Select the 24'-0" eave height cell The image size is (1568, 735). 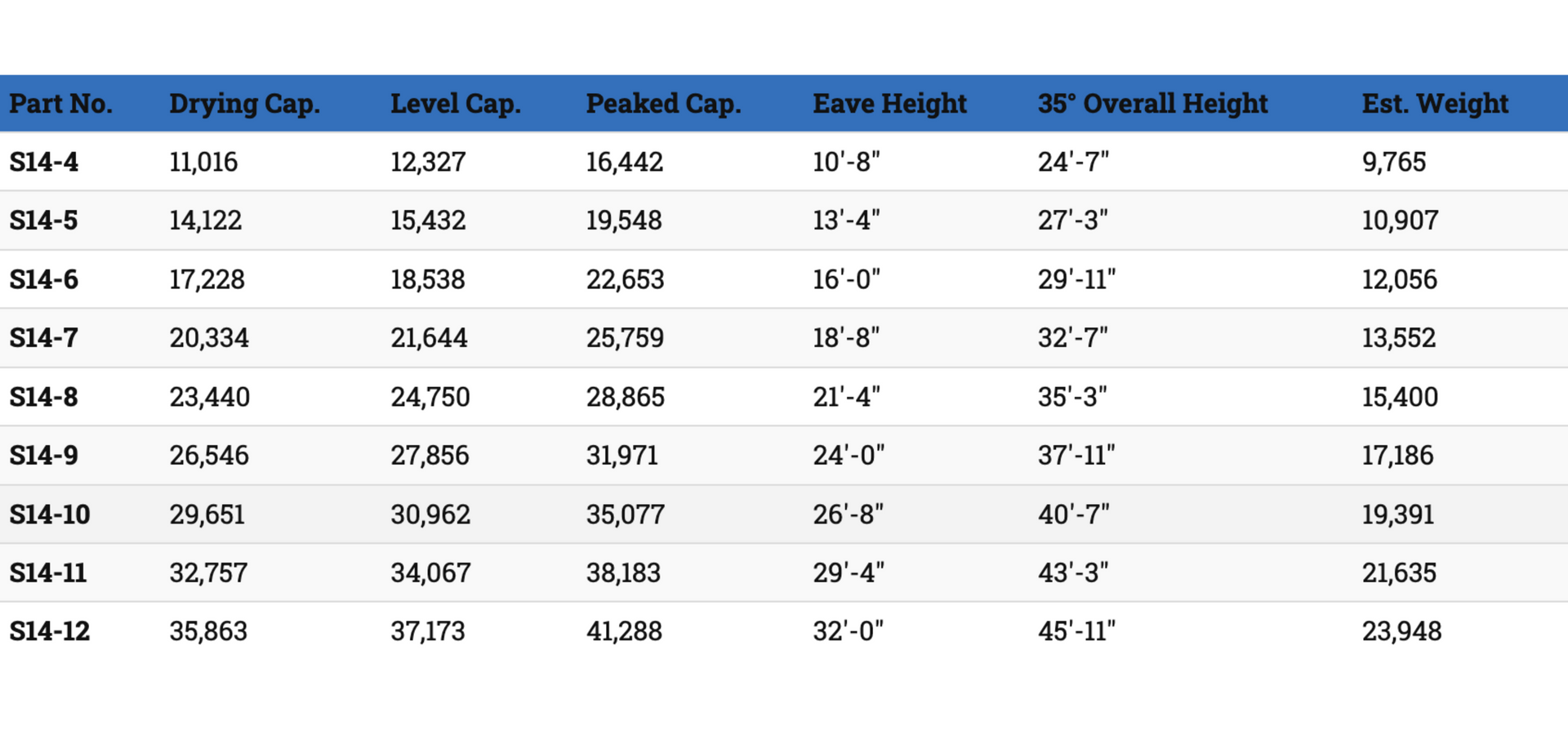849,455
